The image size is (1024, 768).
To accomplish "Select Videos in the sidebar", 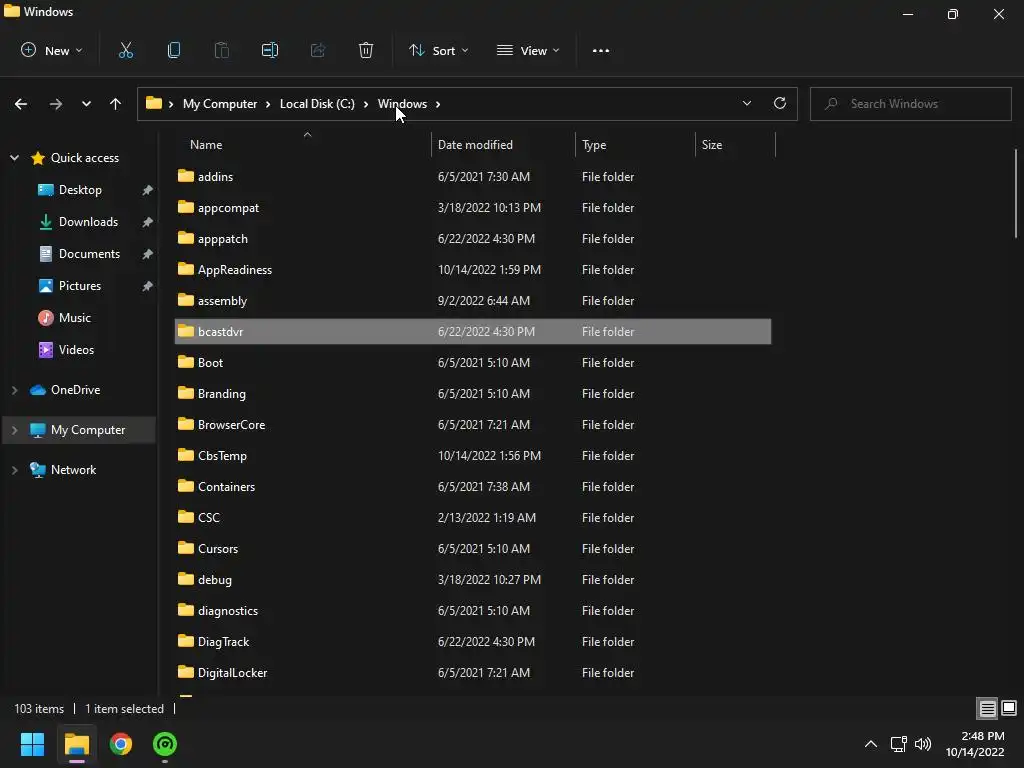I will pos(76,350).
